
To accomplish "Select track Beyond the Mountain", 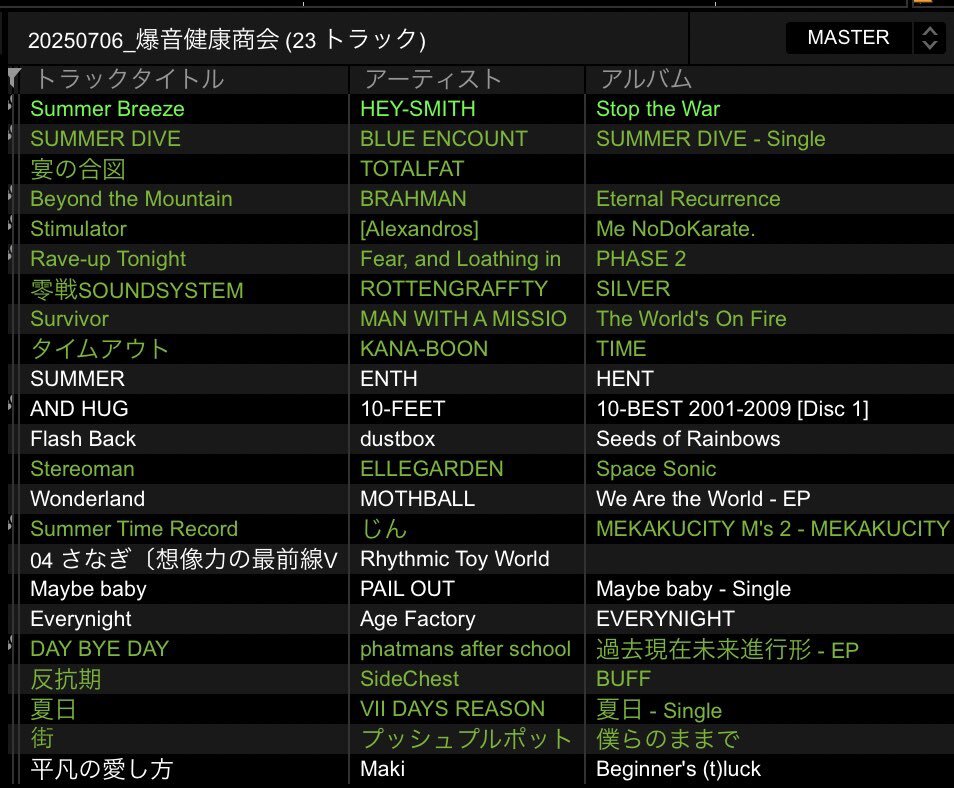I will [x=131, y=199].
